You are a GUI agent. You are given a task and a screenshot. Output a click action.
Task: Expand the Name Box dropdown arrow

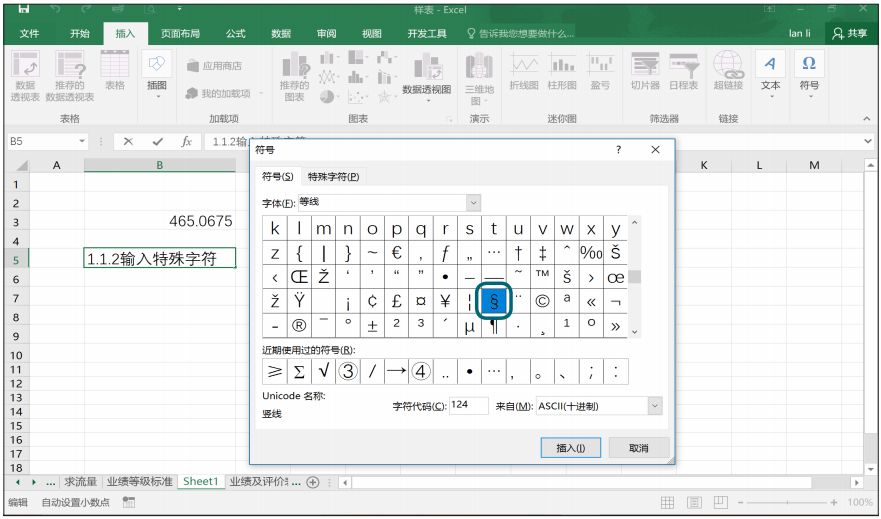pyautogui.click(x=83, y=142)
